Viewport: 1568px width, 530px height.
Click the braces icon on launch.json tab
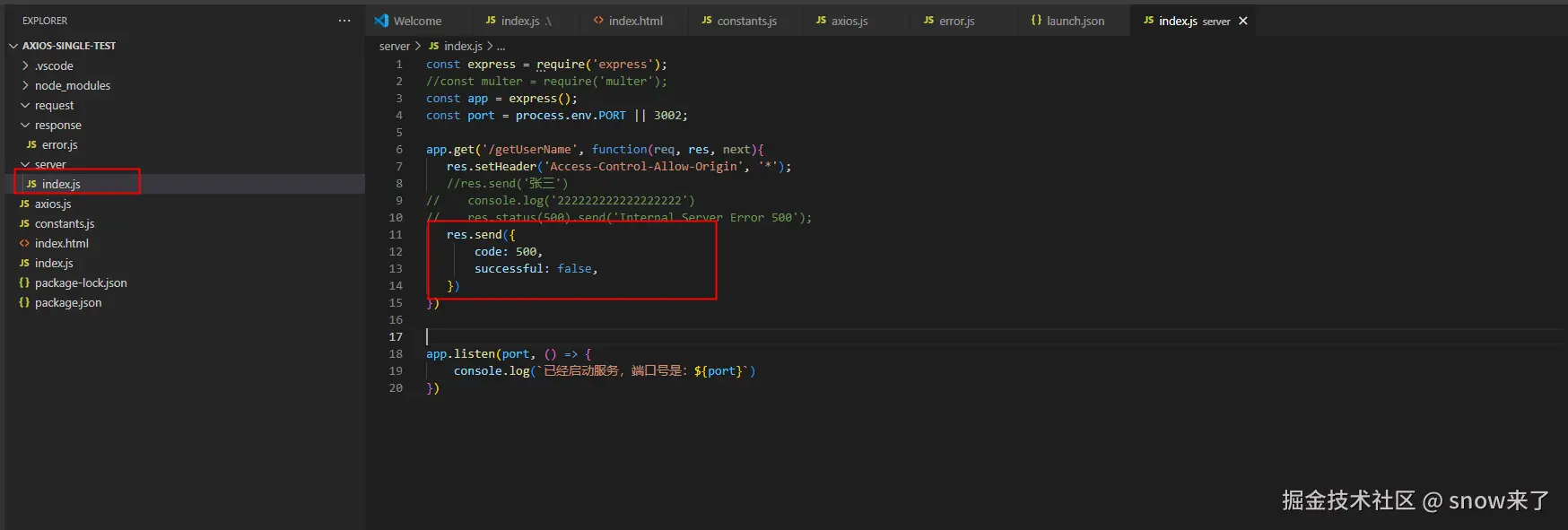1036,21
